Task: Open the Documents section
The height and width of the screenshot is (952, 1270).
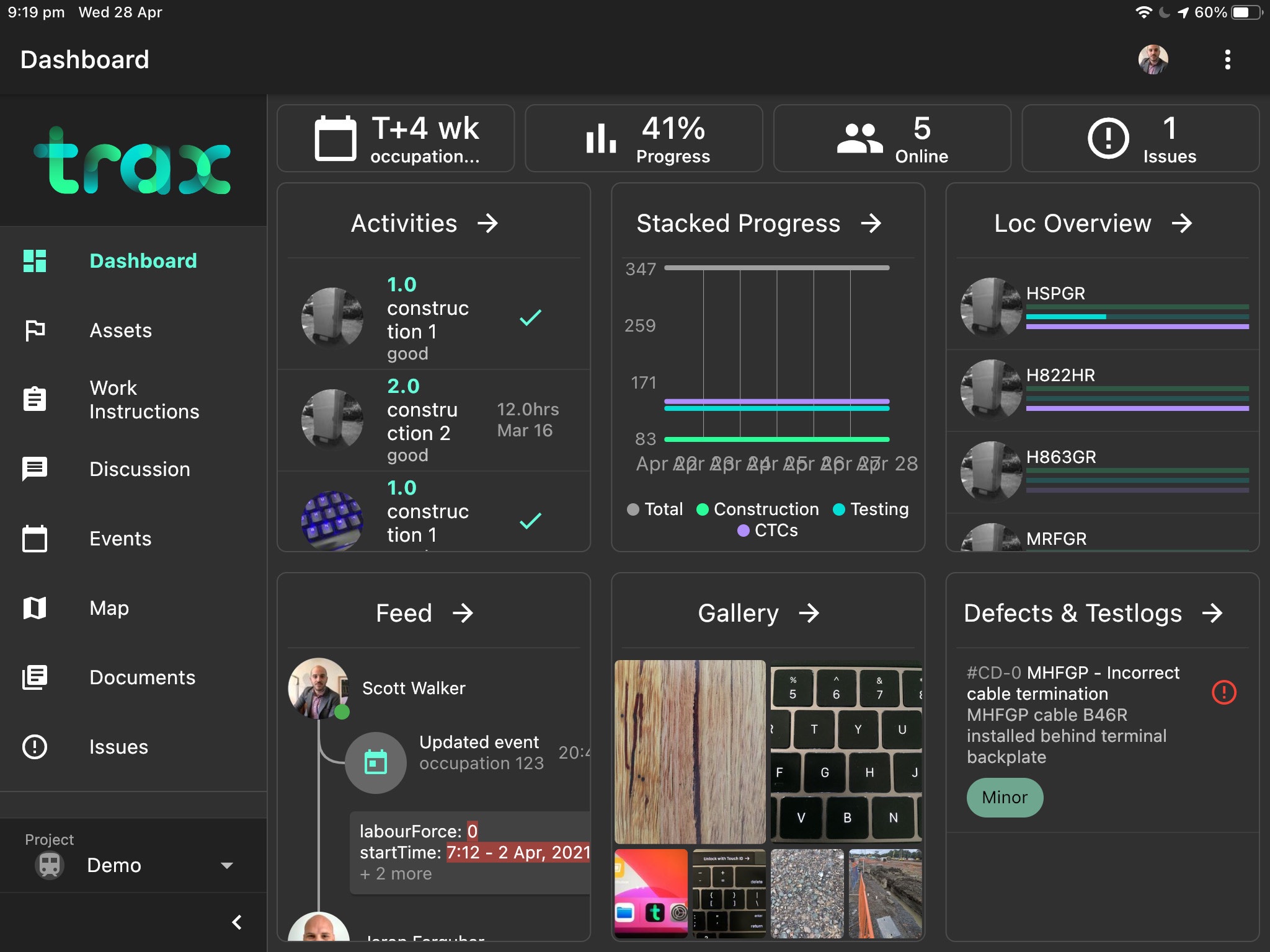Action: click(143, 676)
